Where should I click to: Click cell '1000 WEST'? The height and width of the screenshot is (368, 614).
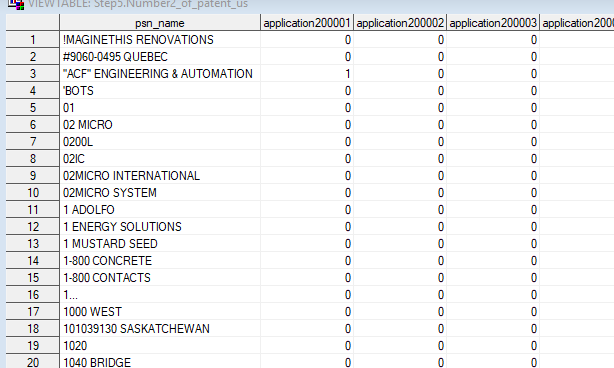point(160,312)
